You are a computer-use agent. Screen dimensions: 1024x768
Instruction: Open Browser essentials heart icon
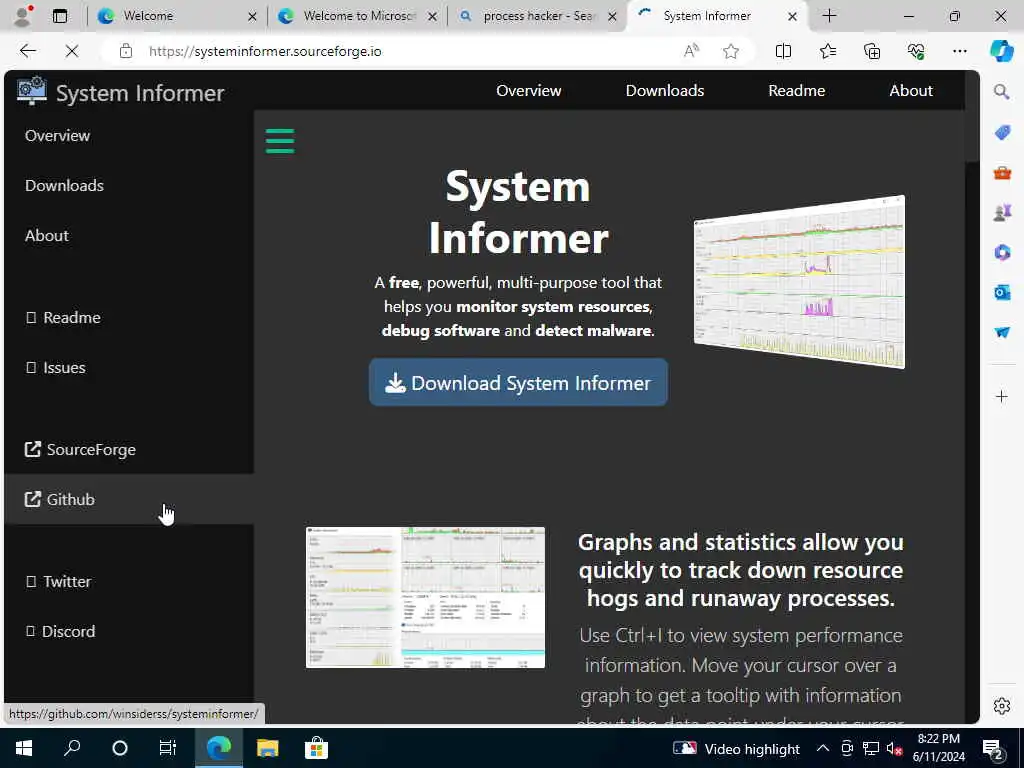coord(916,51)
